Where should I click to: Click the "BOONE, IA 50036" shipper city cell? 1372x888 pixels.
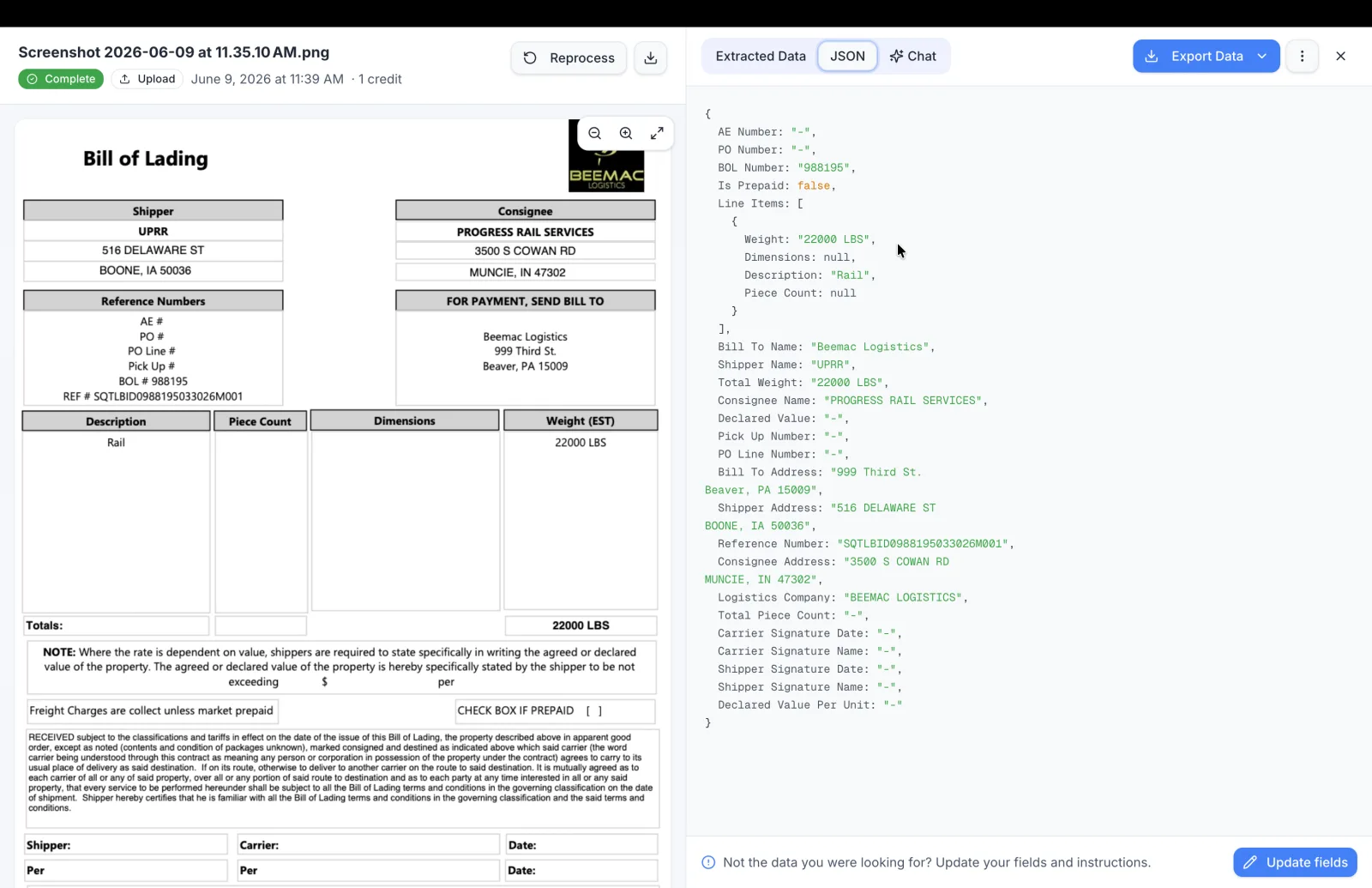(x=153, y=270)
